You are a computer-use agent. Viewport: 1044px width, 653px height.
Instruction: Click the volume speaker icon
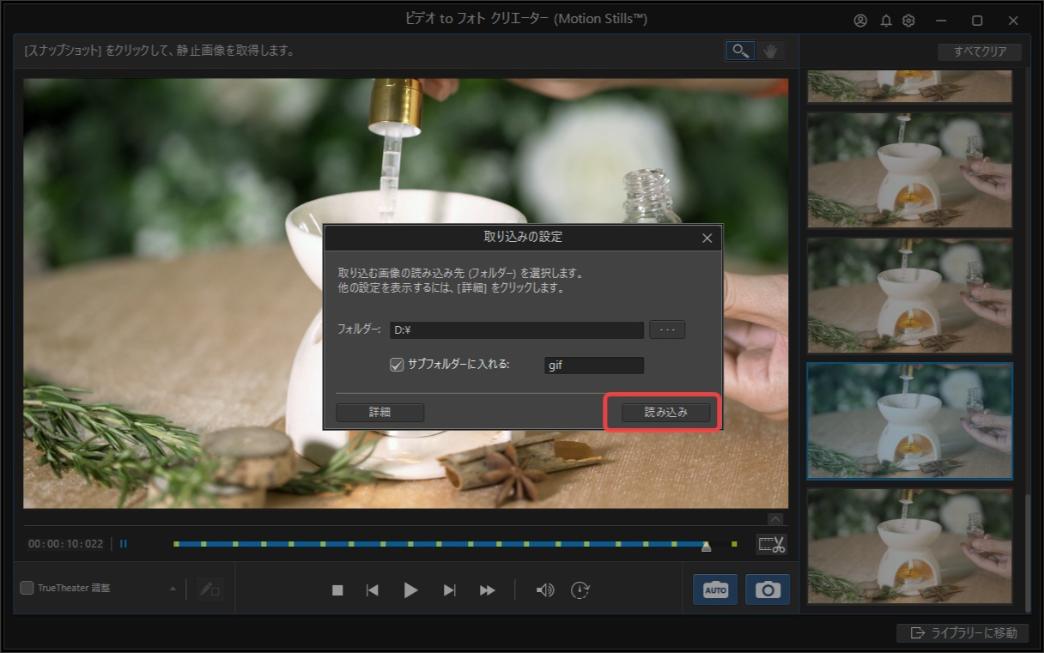544,589
